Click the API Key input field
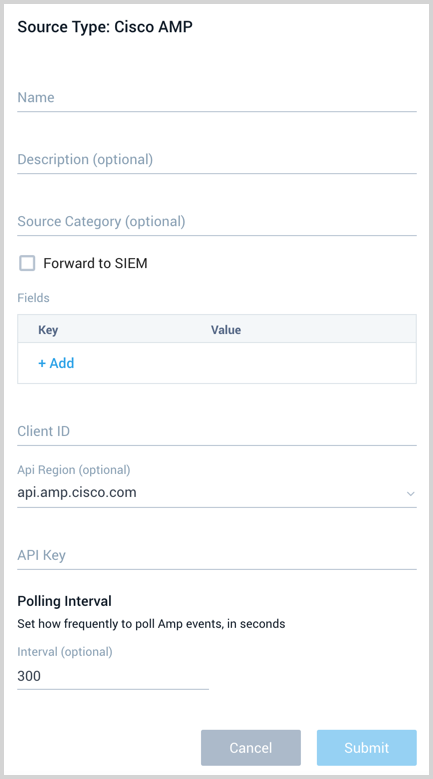This screenshot has height=779, width=433. click(216, 555)
